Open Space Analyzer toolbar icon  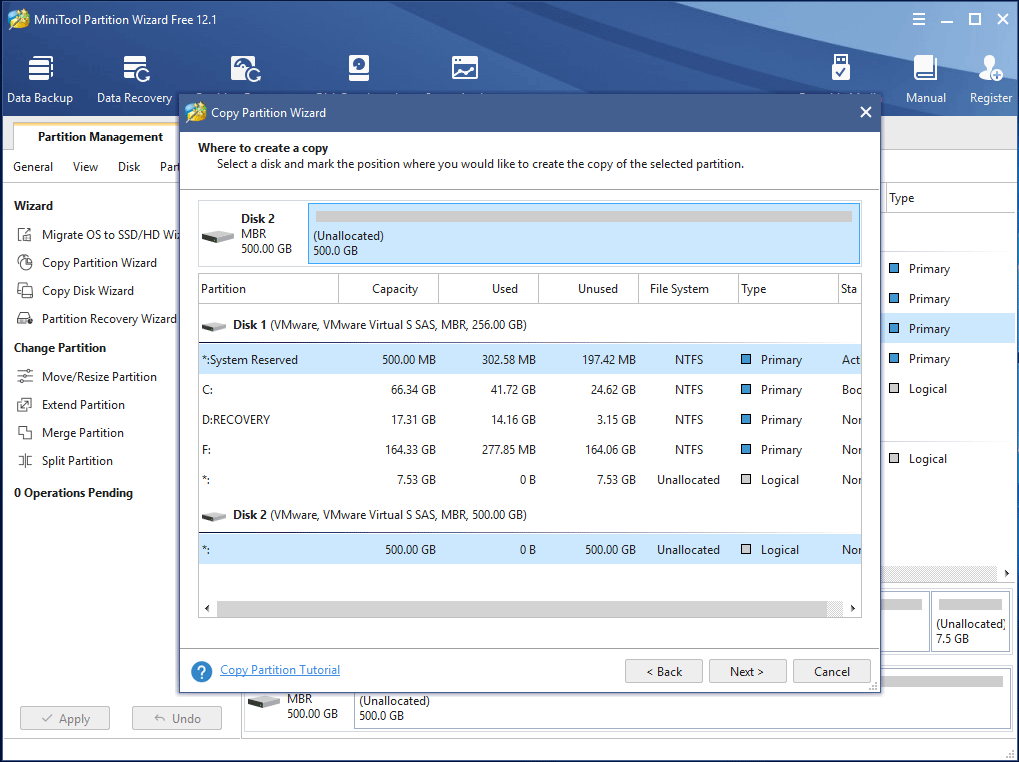[x=465, y=68]
